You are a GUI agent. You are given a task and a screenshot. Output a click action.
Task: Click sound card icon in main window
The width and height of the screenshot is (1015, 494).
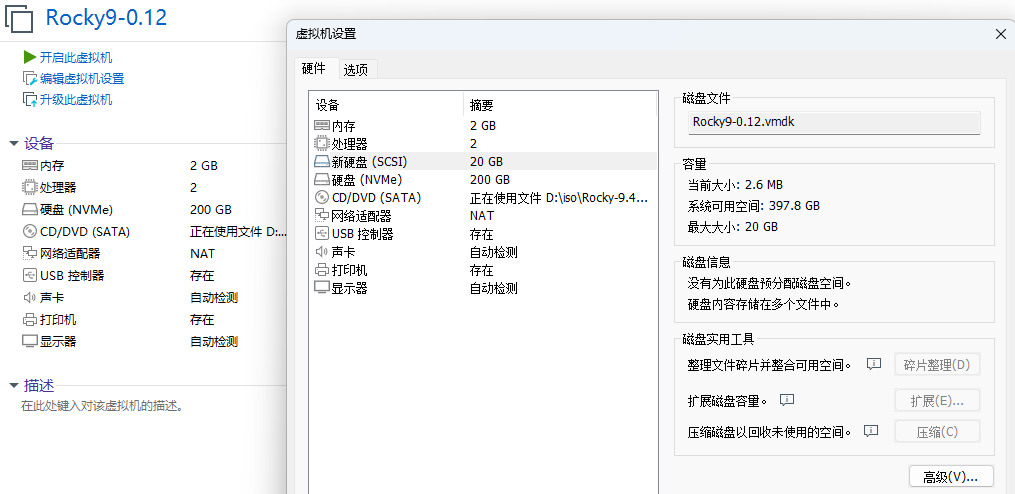click(x=30, y=297)
